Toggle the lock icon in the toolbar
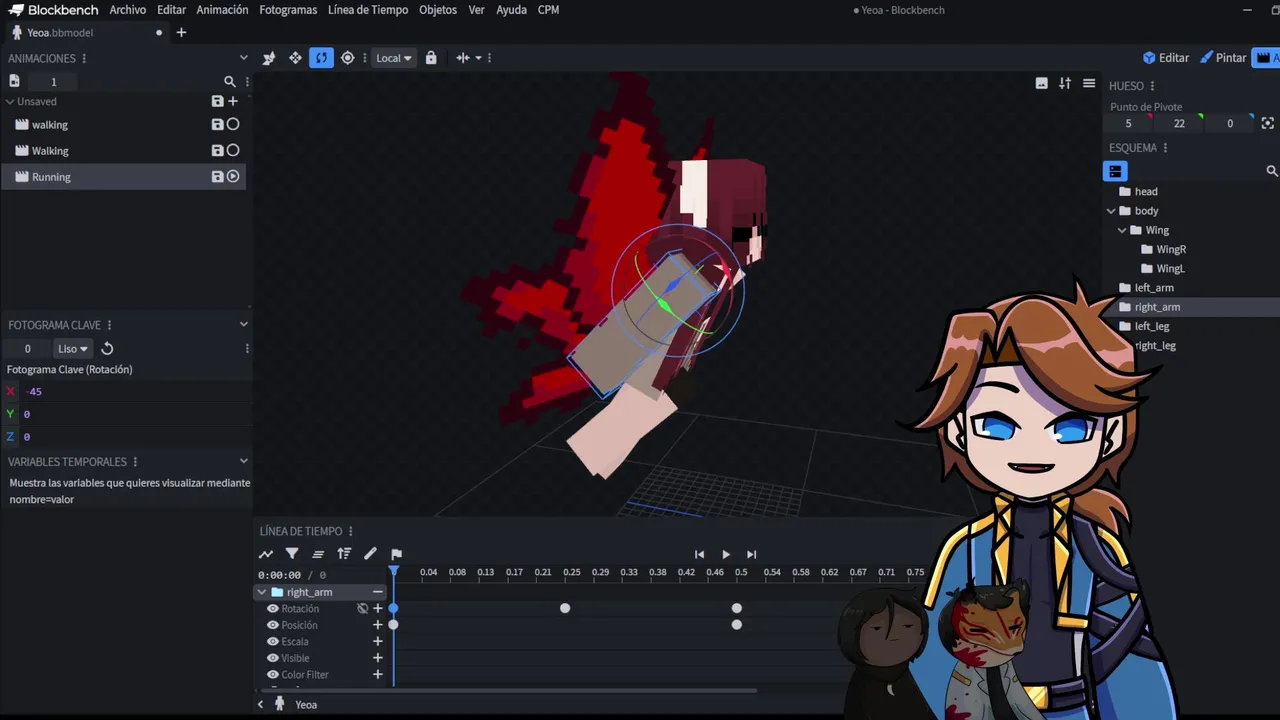This screenshot has width=1280, height=720. click(x=431, y=58)
